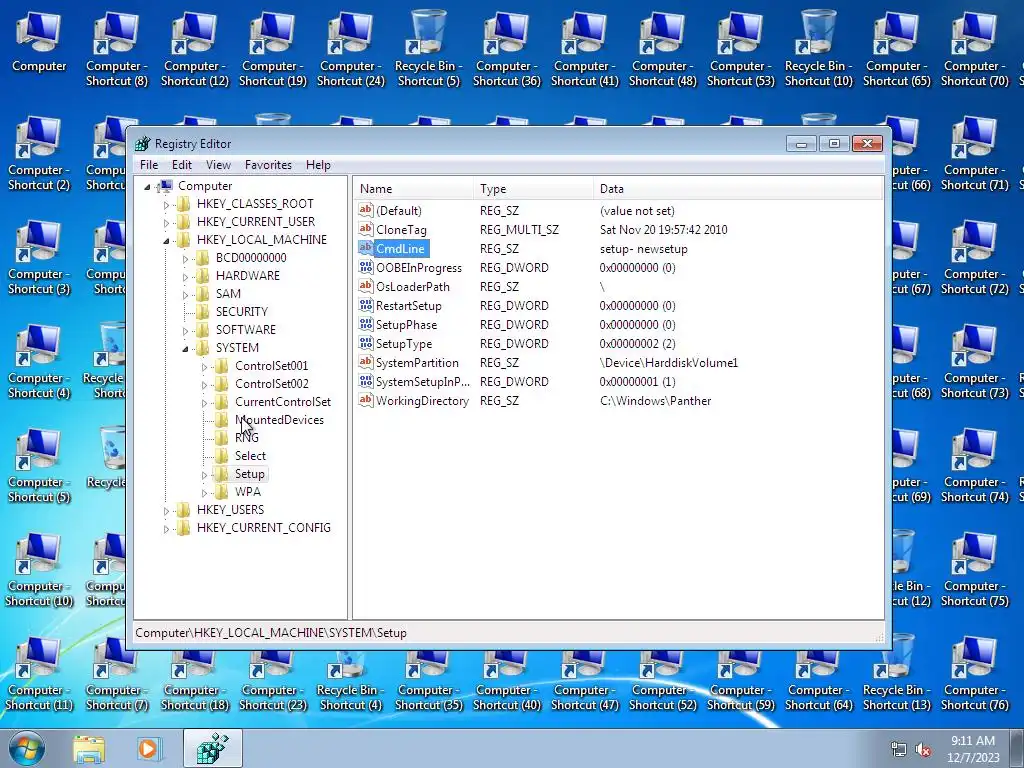Select the SOFTWARE key in tree

point(246,330)
